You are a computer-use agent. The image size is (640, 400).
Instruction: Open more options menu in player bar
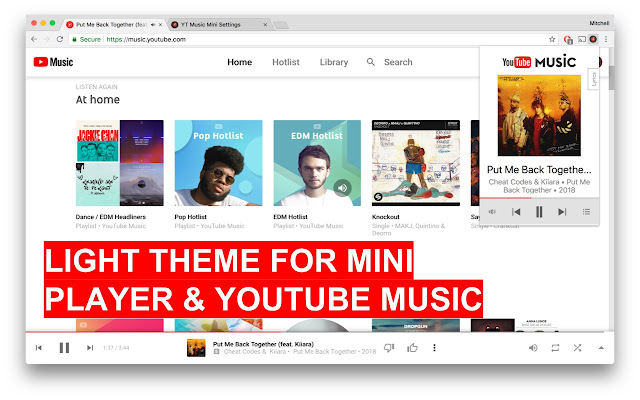click(x=434, y=348)
